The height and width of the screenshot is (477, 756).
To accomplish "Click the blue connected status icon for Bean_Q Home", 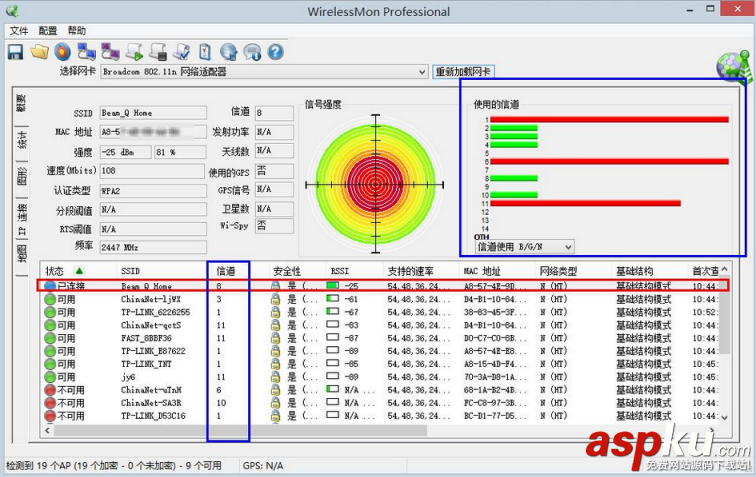I will tap(50, 286).
